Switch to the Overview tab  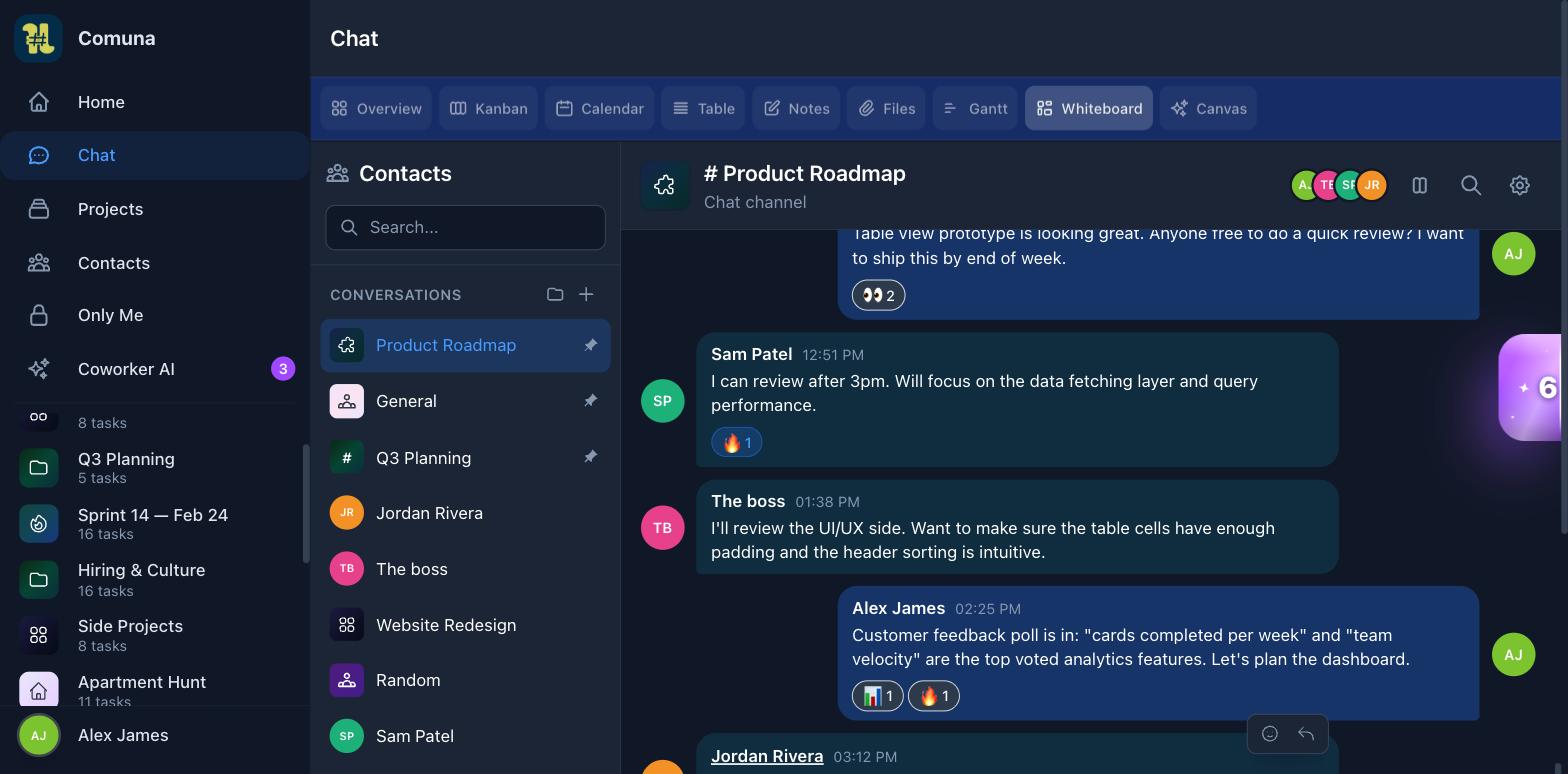tap(376, 108)
